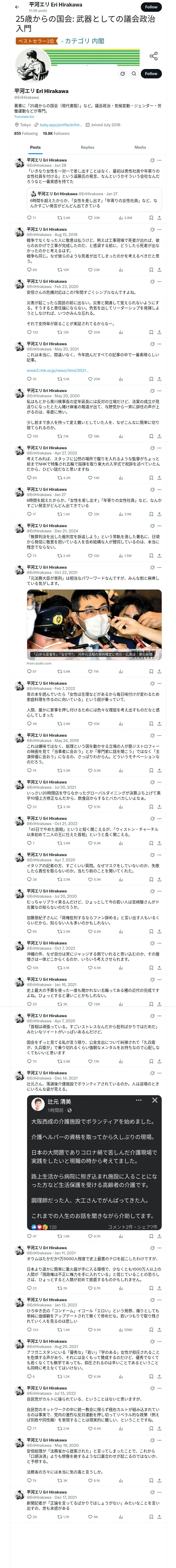This screenshot has height=1568, width=176.
Task: Click the Translate bio link
Action: tap(24, 117)
